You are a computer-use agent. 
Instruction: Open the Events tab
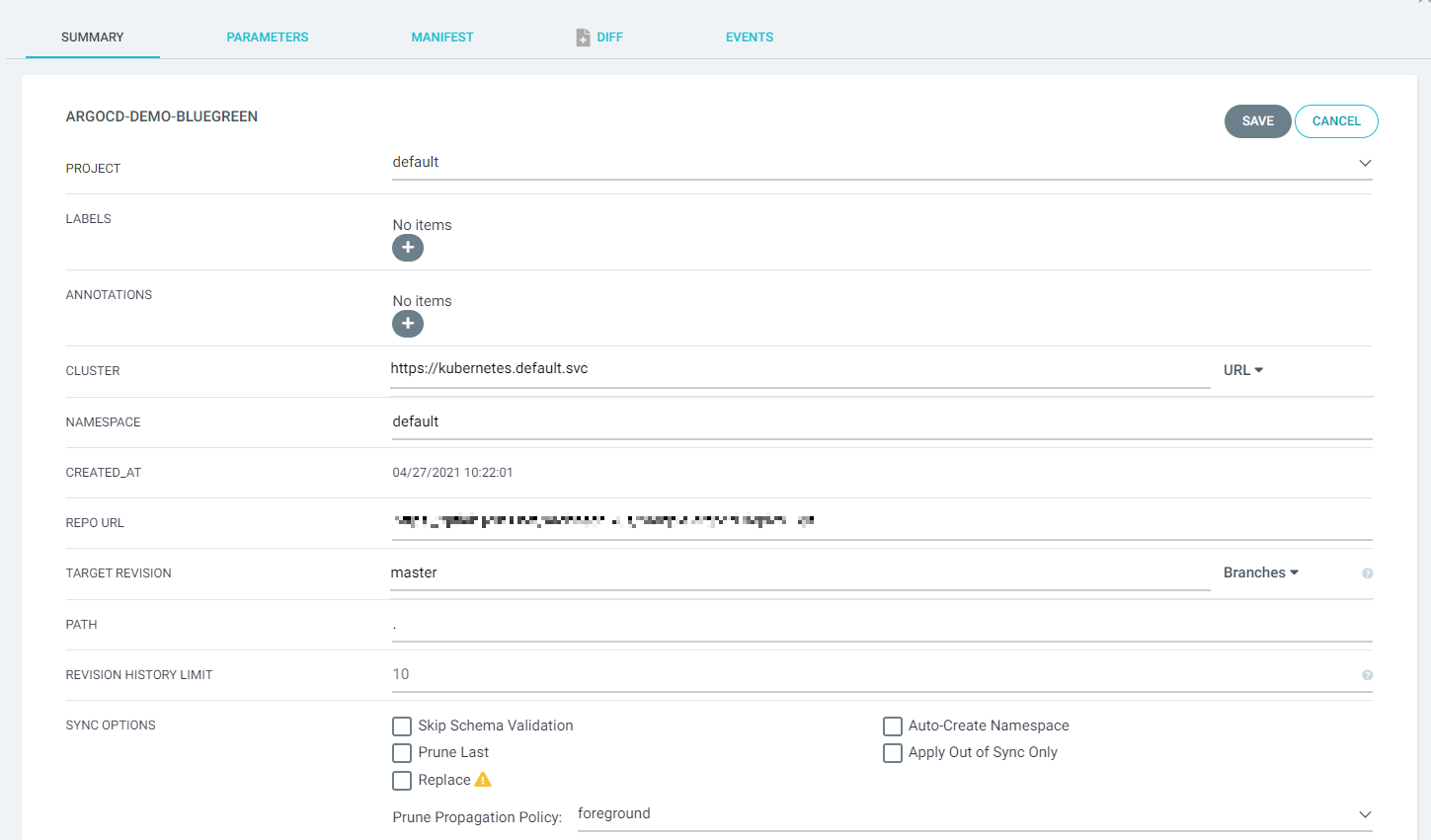750,38
